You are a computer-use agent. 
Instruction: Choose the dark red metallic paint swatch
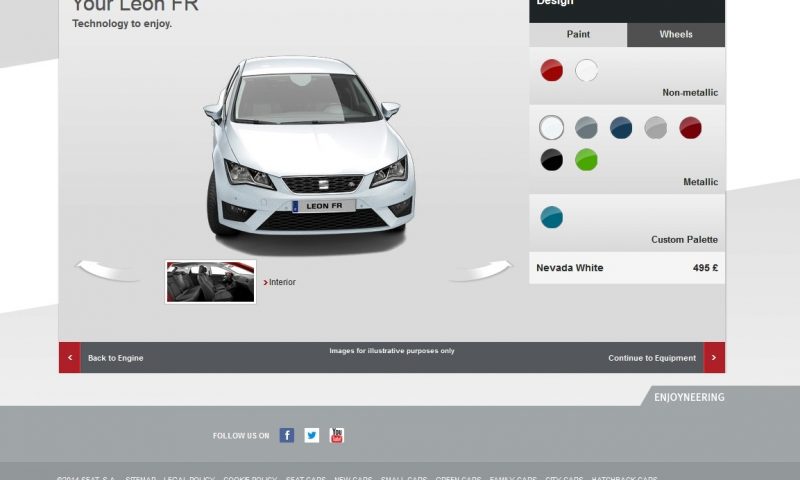(x=690, y=128)
